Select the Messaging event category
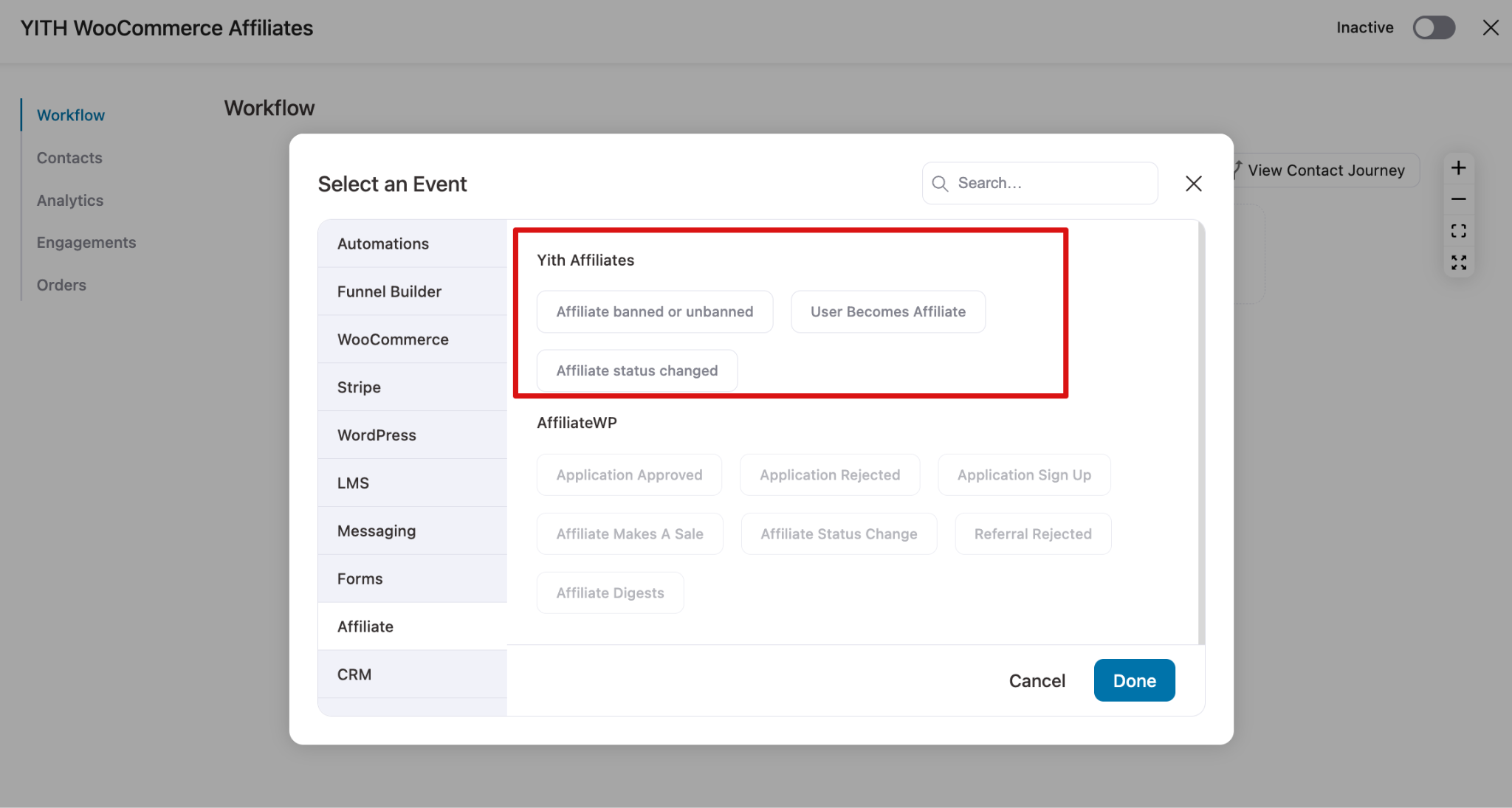The height and width of the screenshot is (808, 1512). coord(412,531)
